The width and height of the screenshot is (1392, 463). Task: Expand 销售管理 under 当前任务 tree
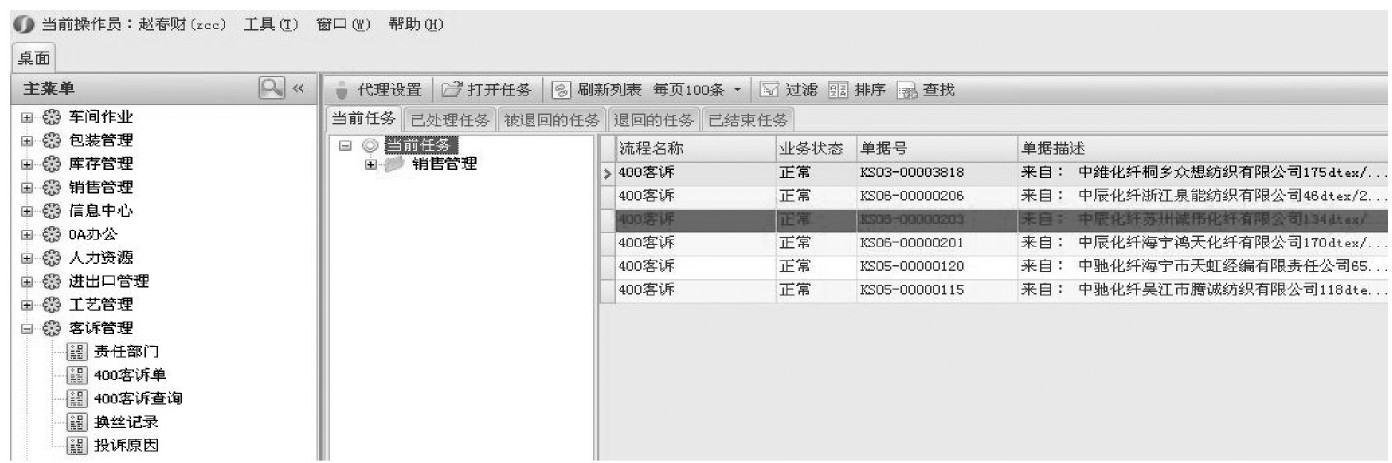[x=371, y=164]
